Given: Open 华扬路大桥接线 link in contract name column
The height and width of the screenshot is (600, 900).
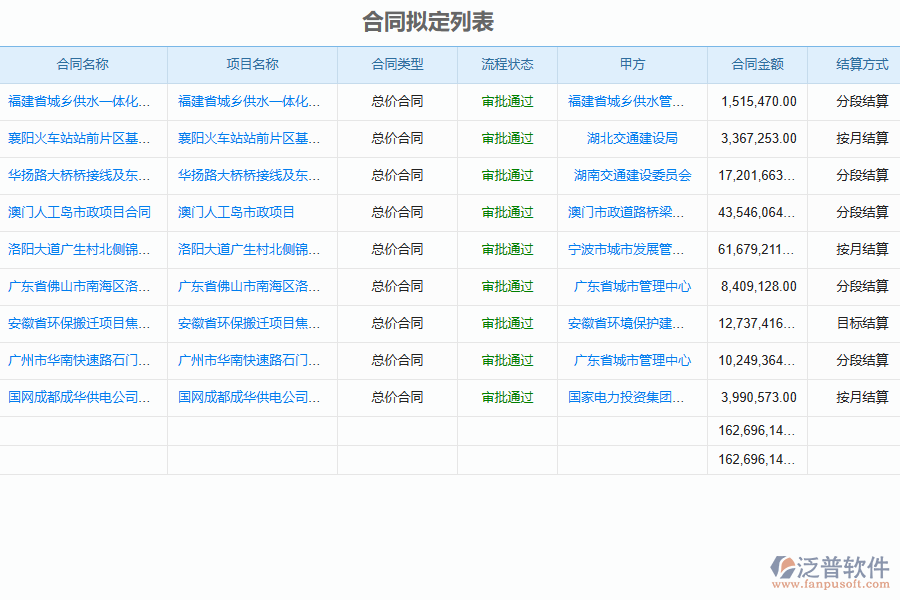Looking at the screenshot, I should (80, 175).
